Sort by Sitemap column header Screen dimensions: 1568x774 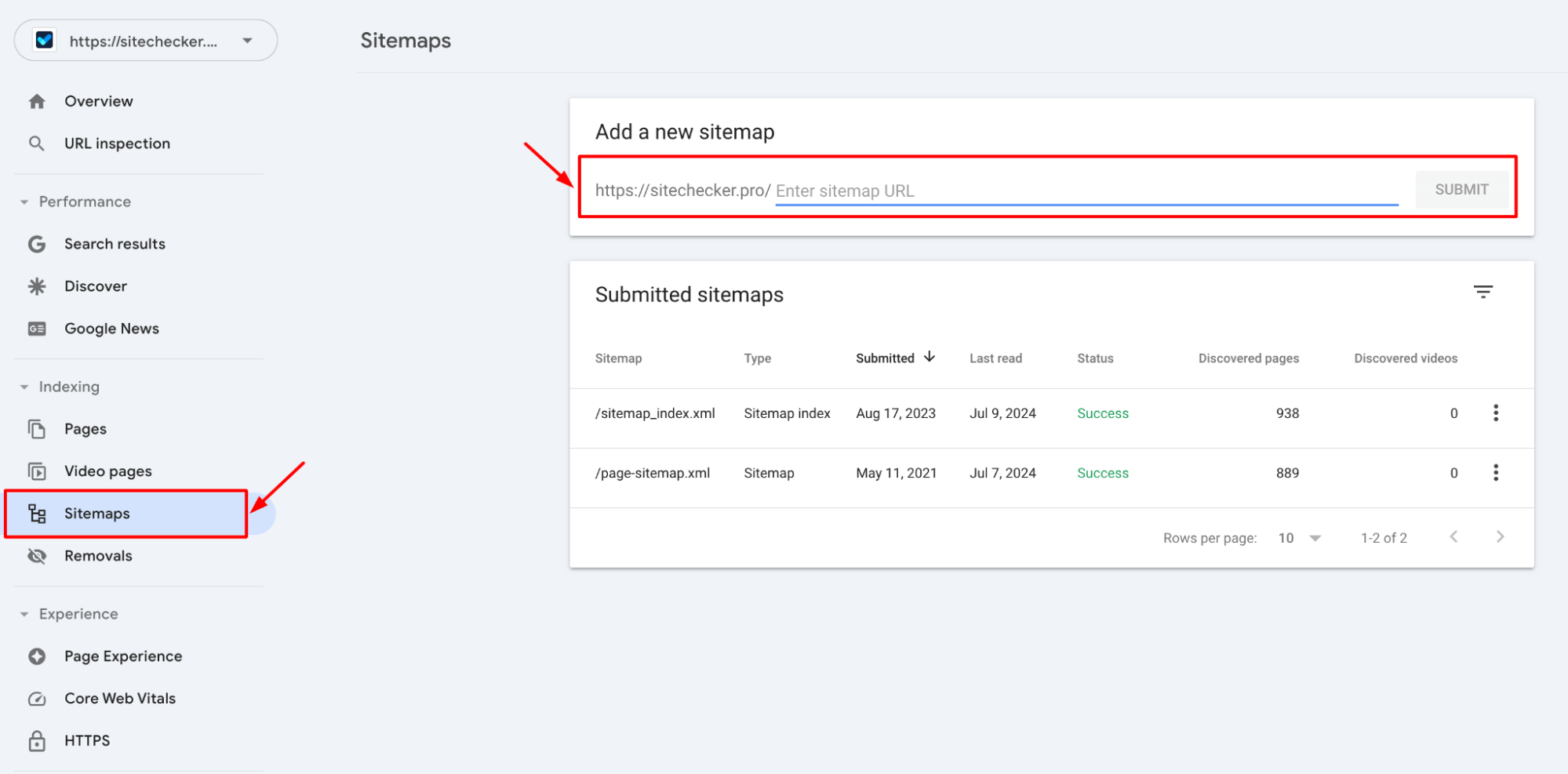pos(618,358)
